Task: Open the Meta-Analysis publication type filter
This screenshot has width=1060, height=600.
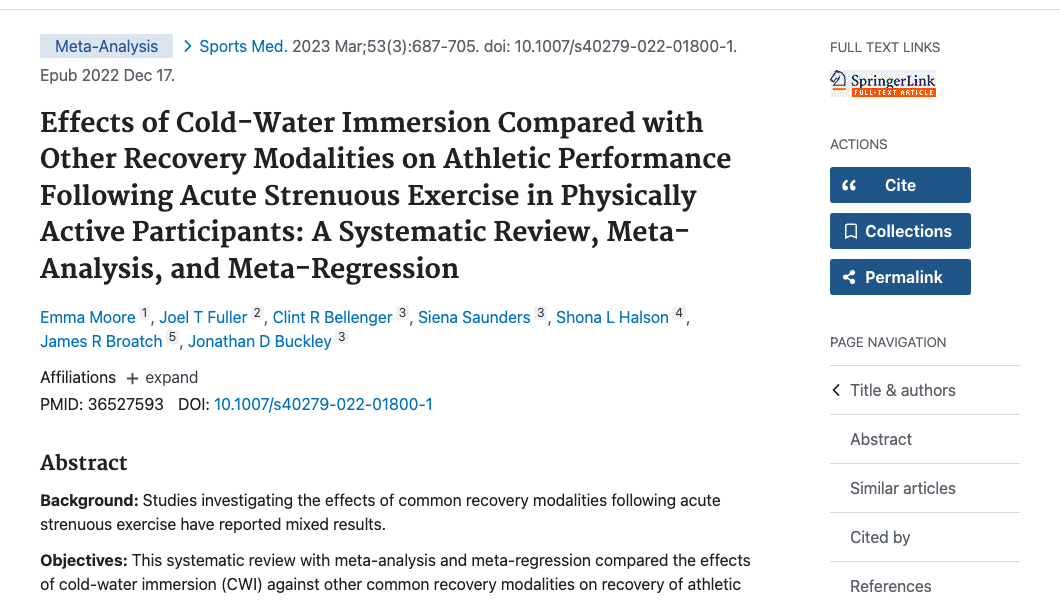Action: click(x=106, y=45)
